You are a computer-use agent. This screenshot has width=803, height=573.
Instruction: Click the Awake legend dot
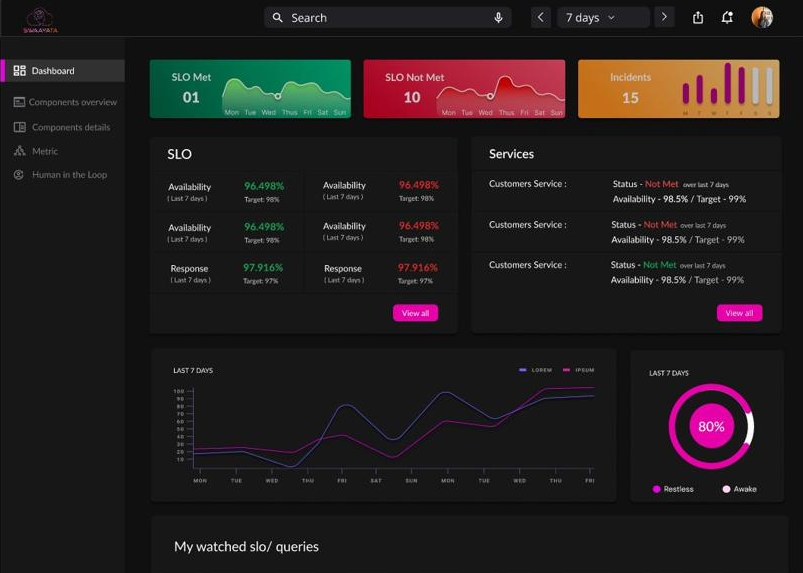pyautogui.click(x=726, y=489)
